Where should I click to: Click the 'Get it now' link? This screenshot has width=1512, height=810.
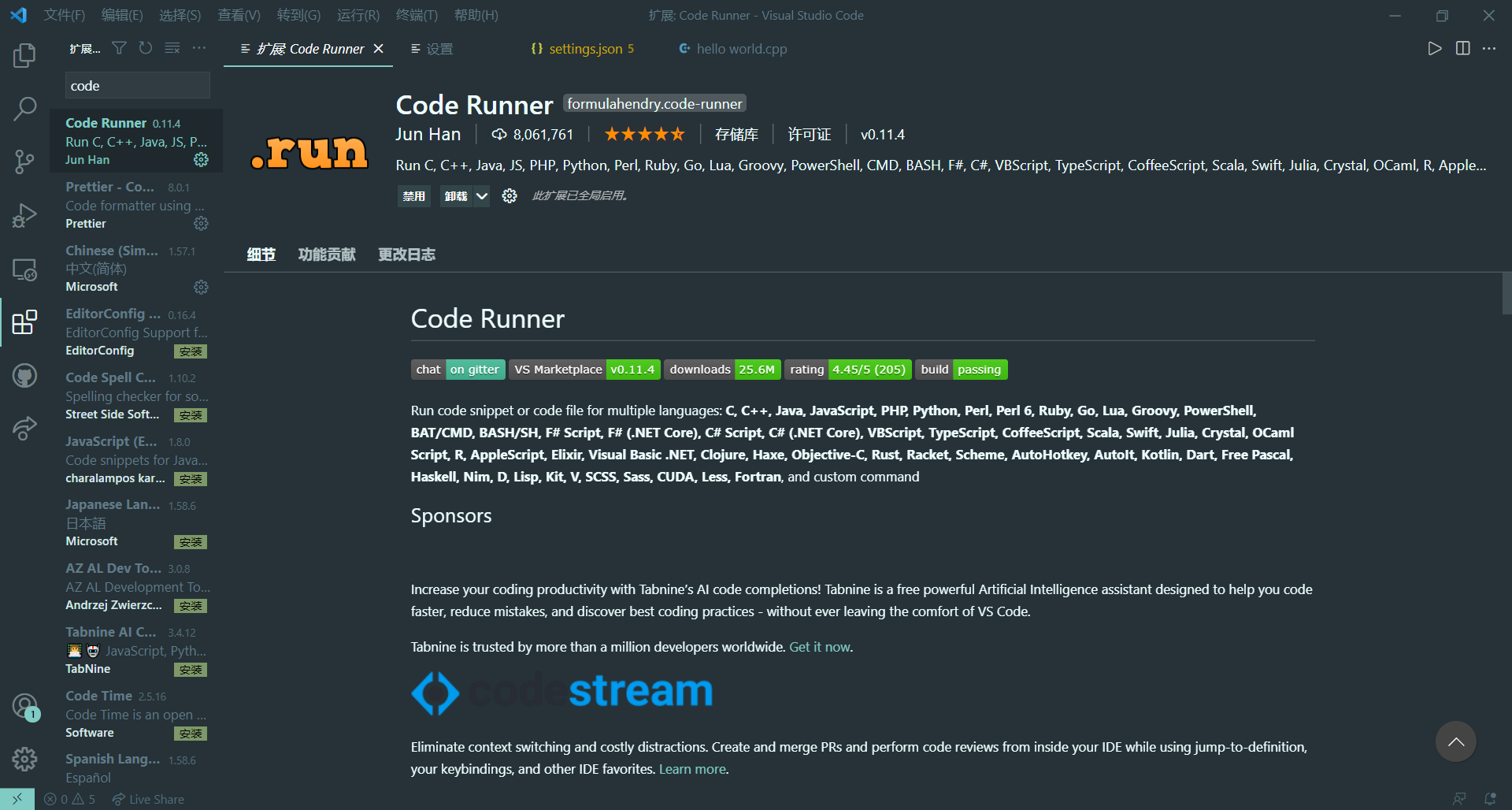tap(820, 647)
